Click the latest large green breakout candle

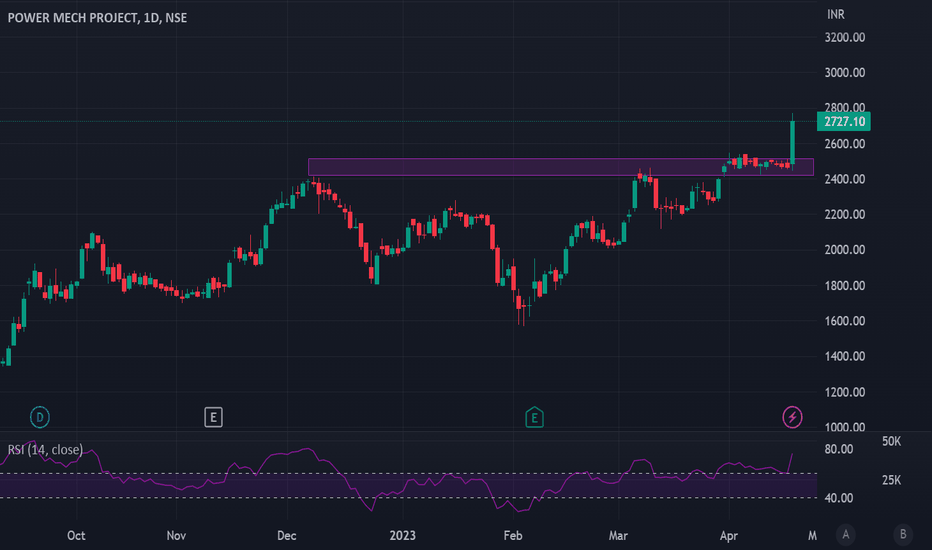[x=792, y=143]
